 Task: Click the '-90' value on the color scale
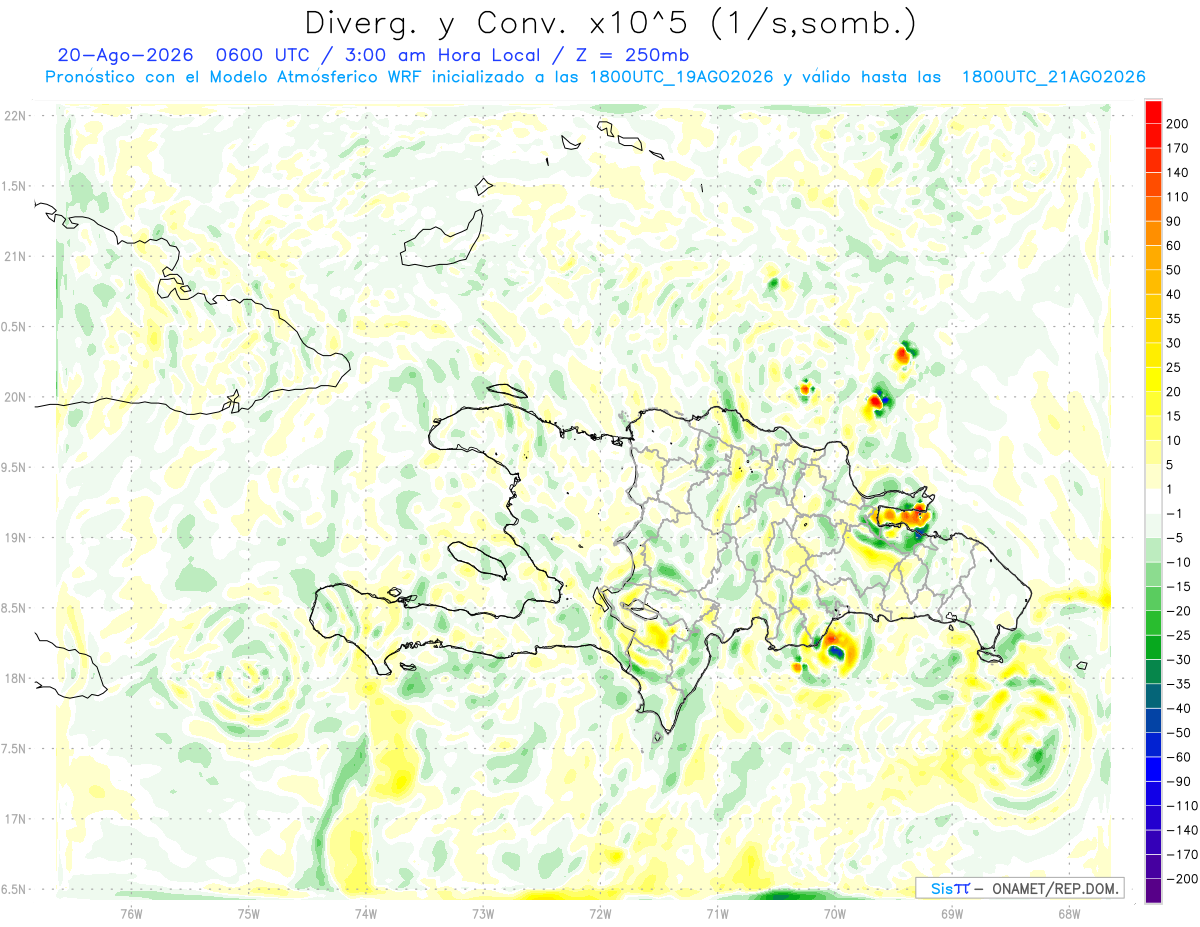(x=1177, y=781)
